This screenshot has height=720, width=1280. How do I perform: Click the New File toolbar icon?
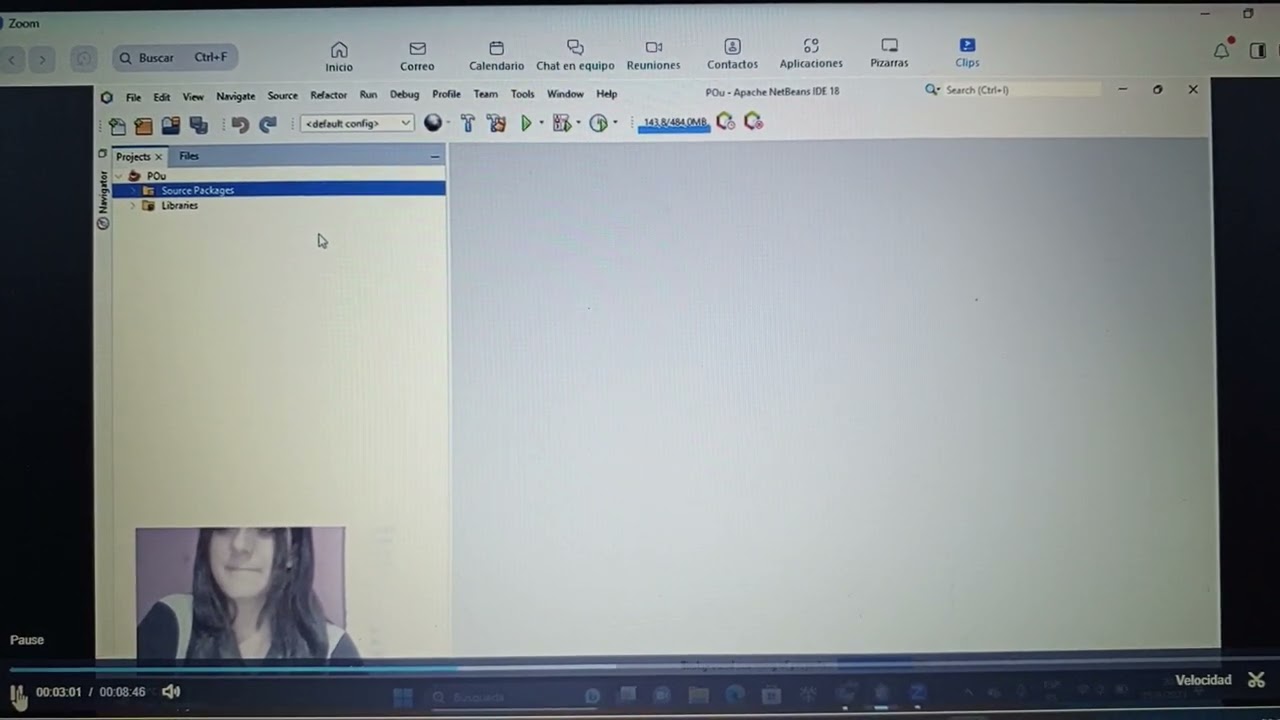[117, 125]
